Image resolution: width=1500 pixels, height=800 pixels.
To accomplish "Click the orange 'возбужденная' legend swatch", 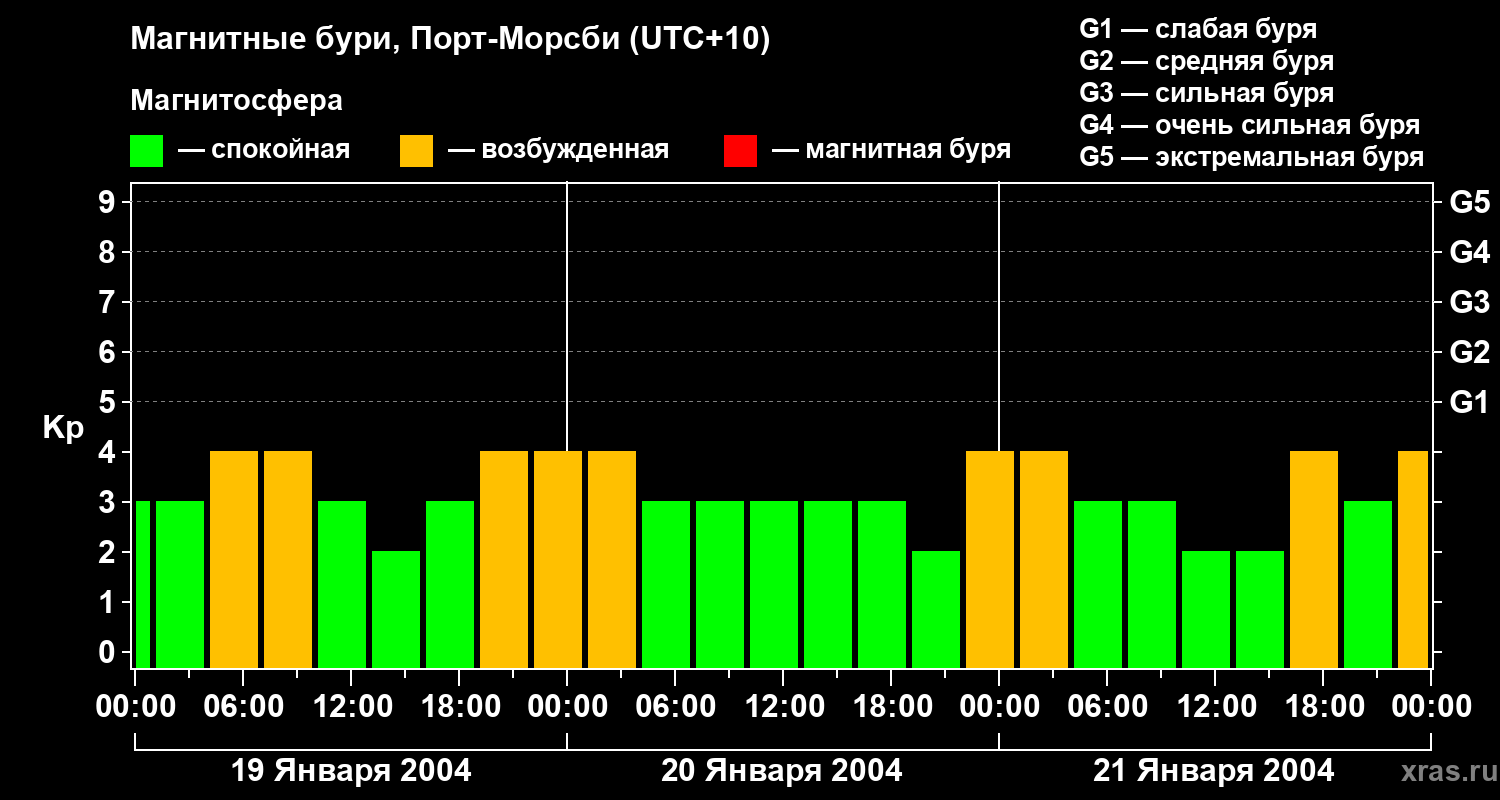I will (x=416, y=151).
